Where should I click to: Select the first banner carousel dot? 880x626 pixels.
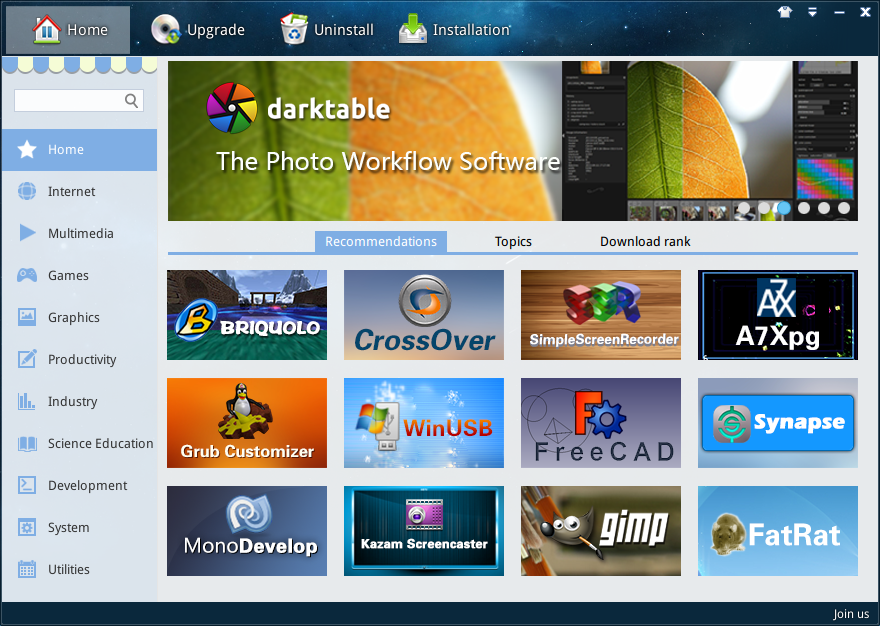pos(744,208)
